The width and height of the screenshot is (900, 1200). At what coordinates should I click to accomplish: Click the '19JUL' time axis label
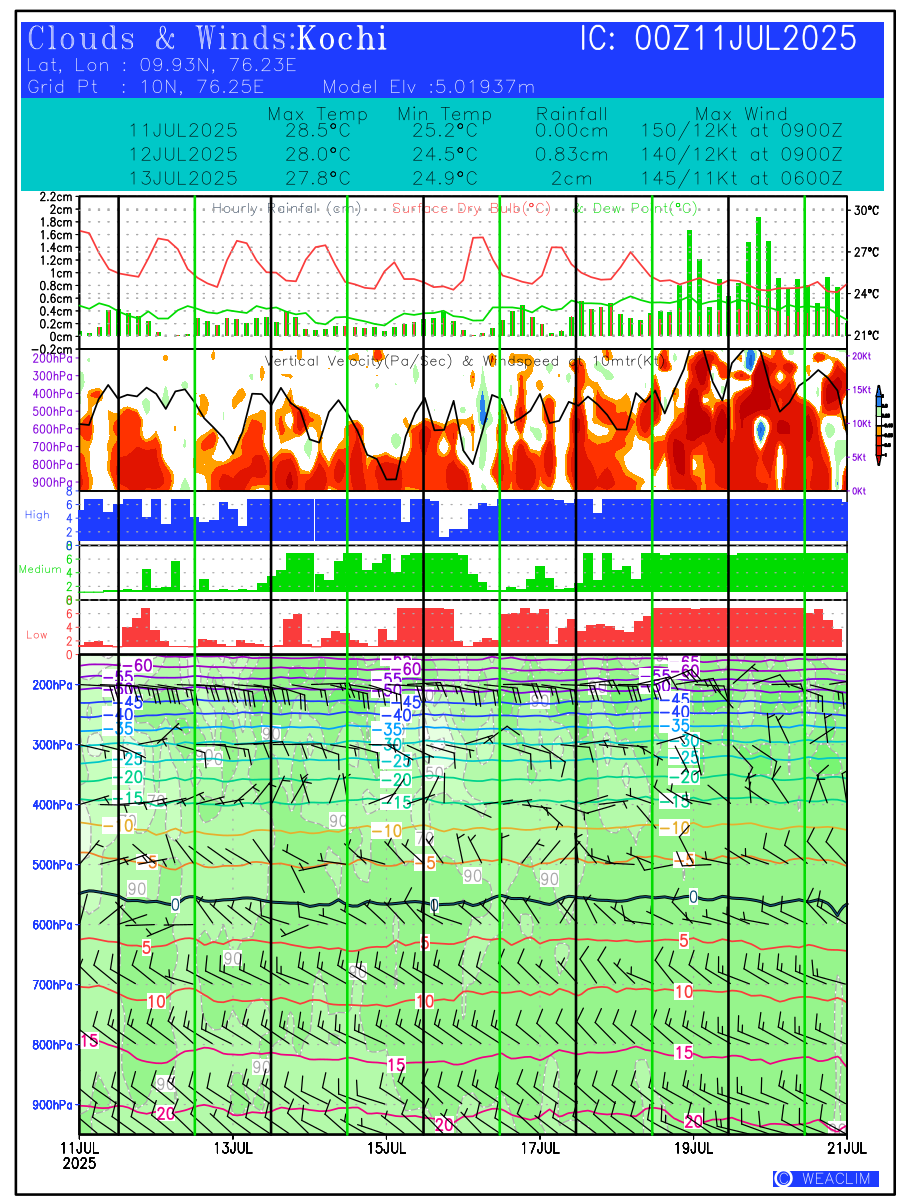[694, 1148]
